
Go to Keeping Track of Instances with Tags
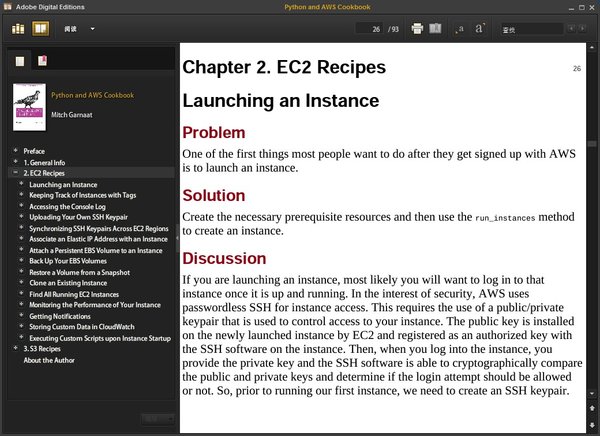coord(83,195)
